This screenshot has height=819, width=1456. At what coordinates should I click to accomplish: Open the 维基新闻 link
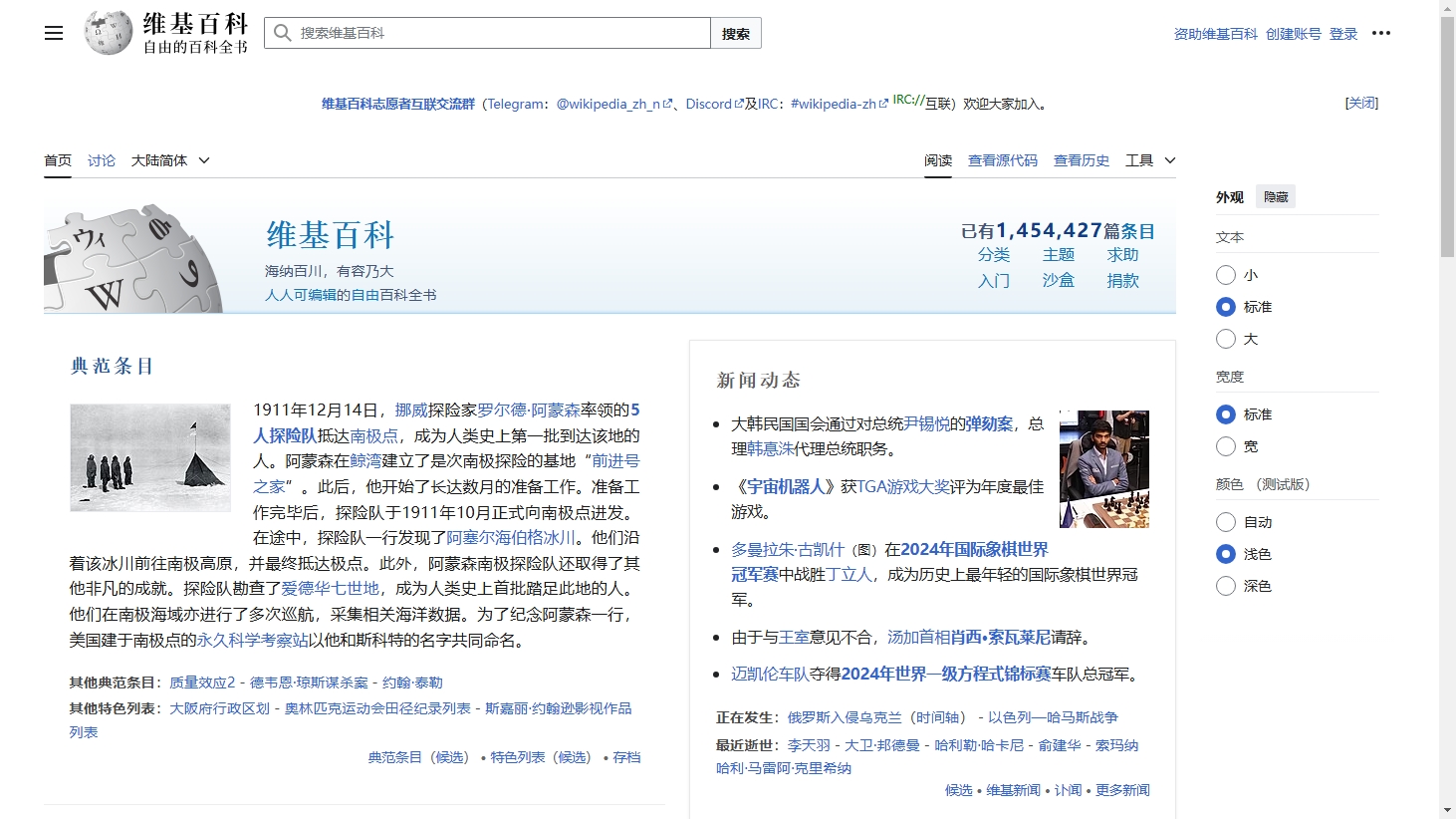click(x=1013, y=790)
